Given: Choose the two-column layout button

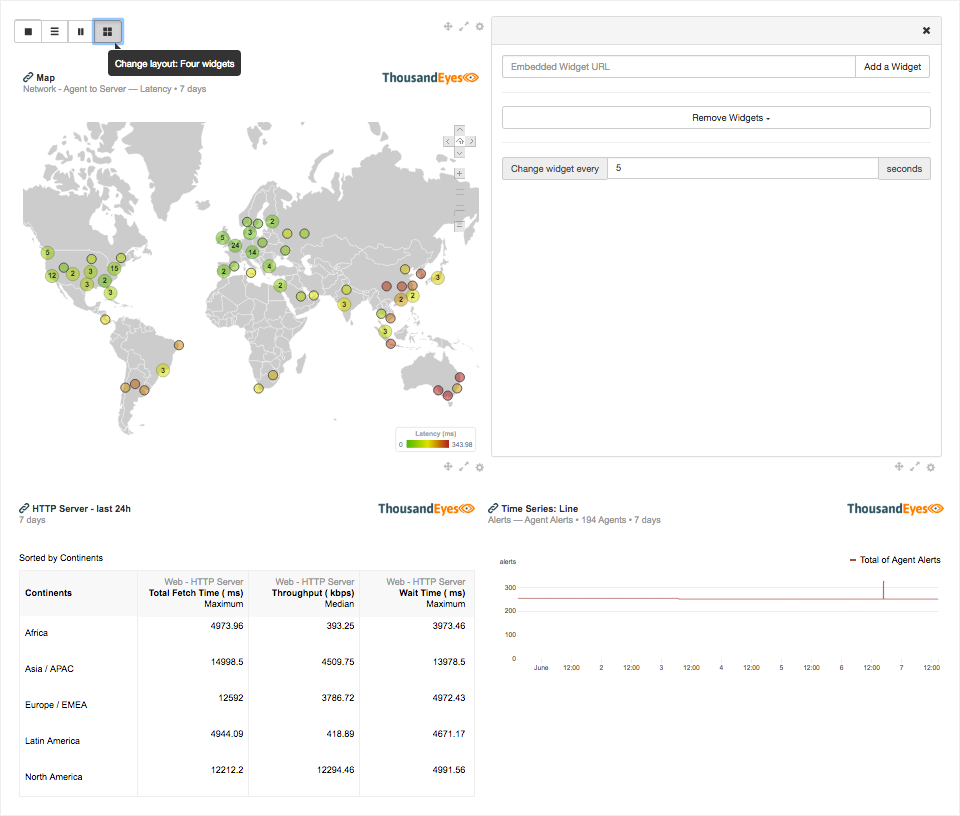Looking at the screenshot, I should tap(81, 31).
